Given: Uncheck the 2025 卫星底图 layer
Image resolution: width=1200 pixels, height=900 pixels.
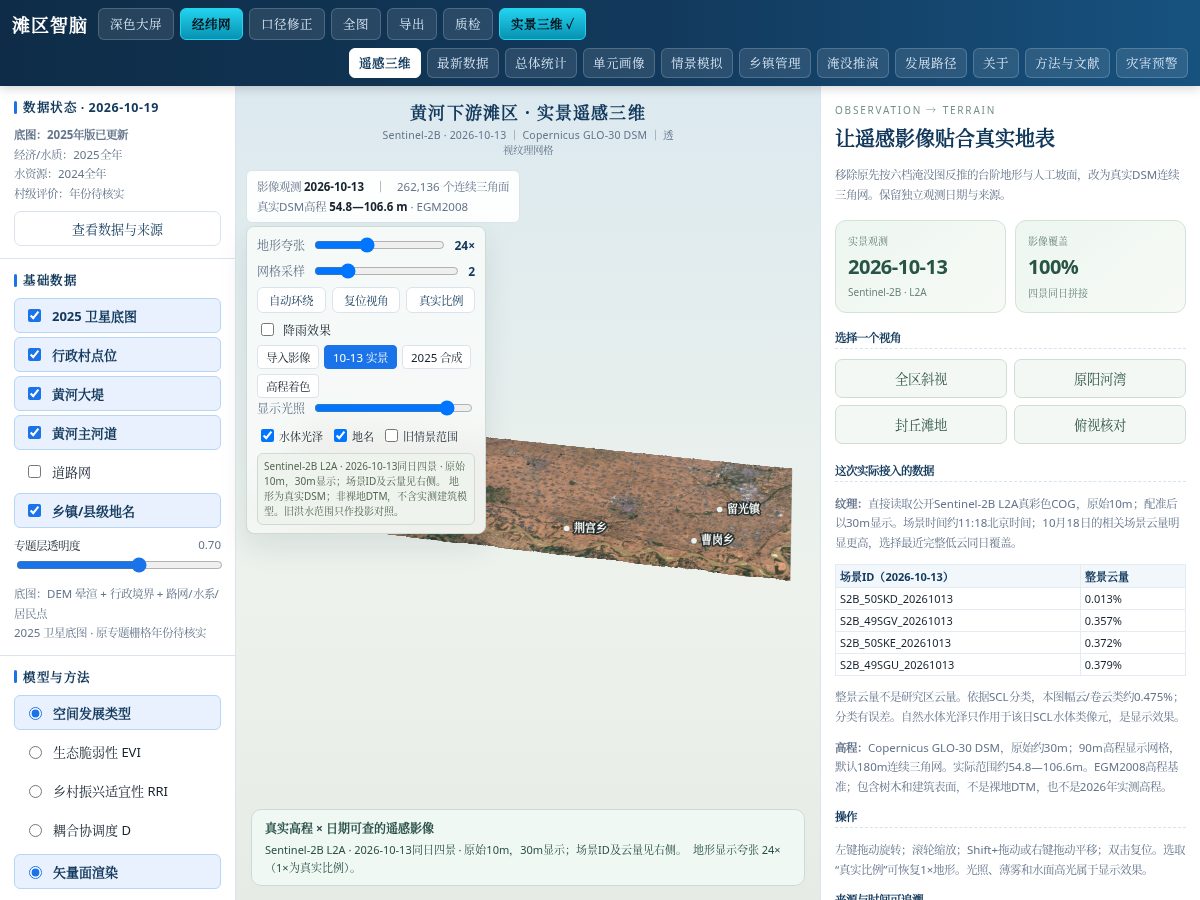Looking at the screenshot, I should (x=35, y=316).
